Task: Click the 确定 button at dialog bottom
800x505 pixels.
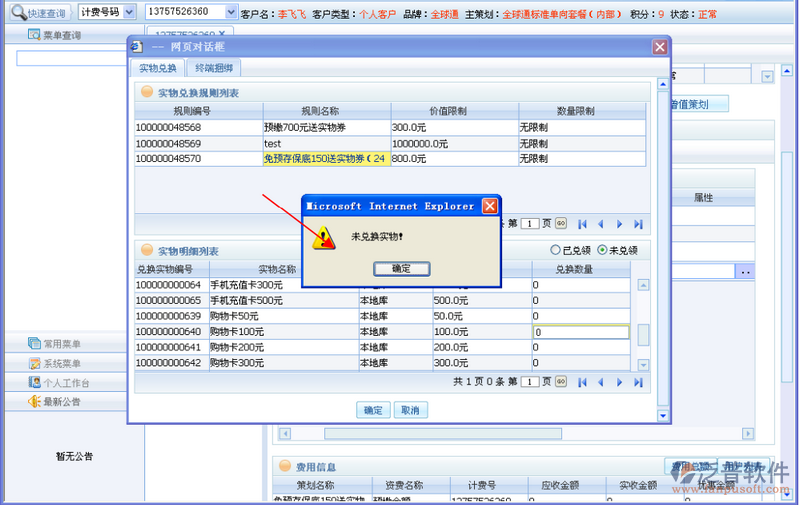Action: (373, 410)
